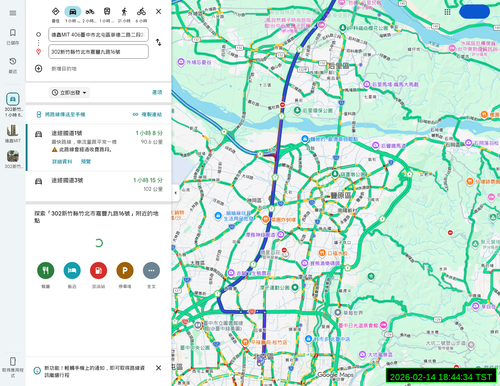Screen dimensions: 500x386
Task: Open Recents history icon in sidebar
Action: [x=13, y=61]
